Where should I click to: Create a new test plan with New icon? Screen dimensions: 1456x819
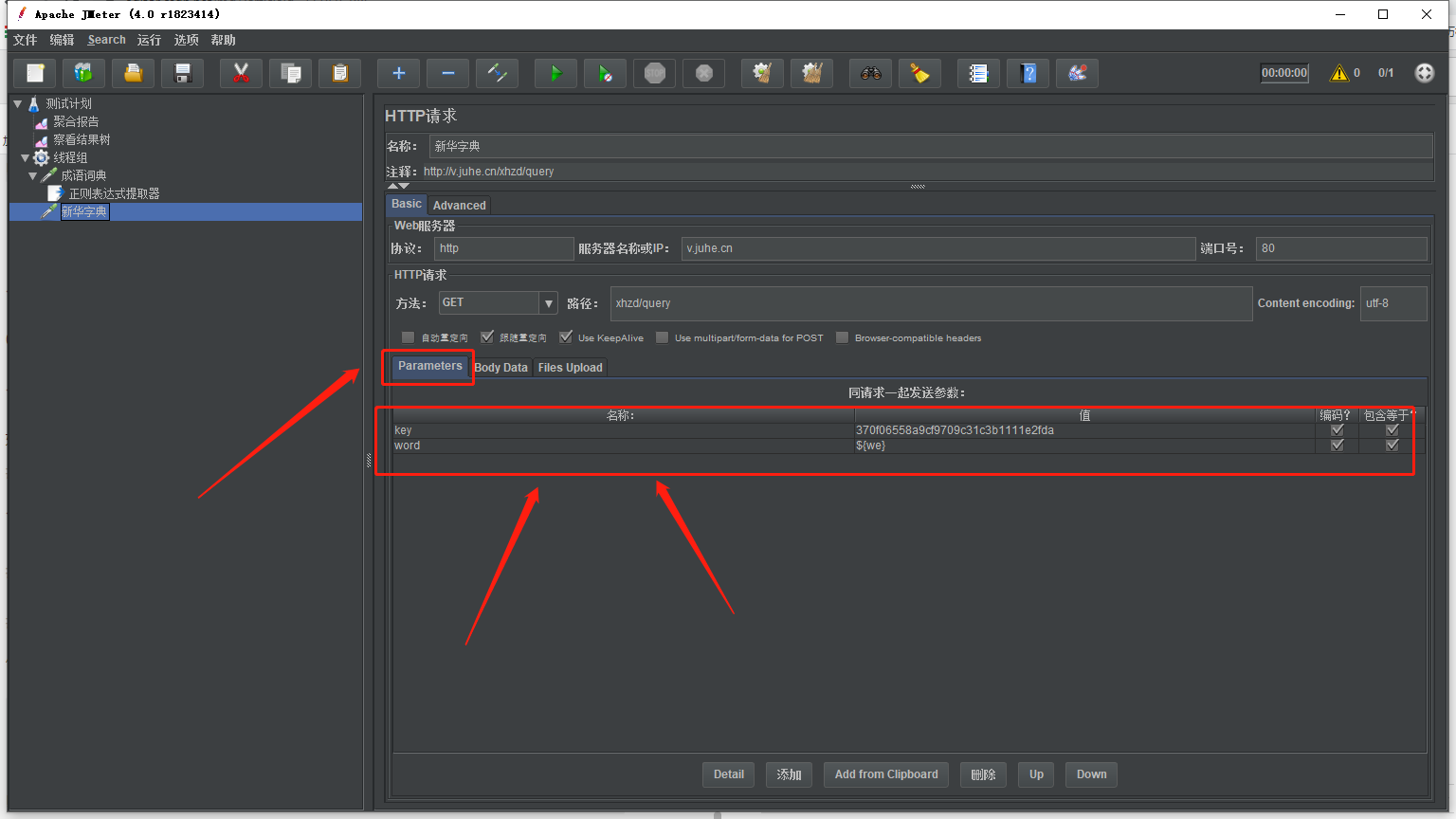(35, 73)
